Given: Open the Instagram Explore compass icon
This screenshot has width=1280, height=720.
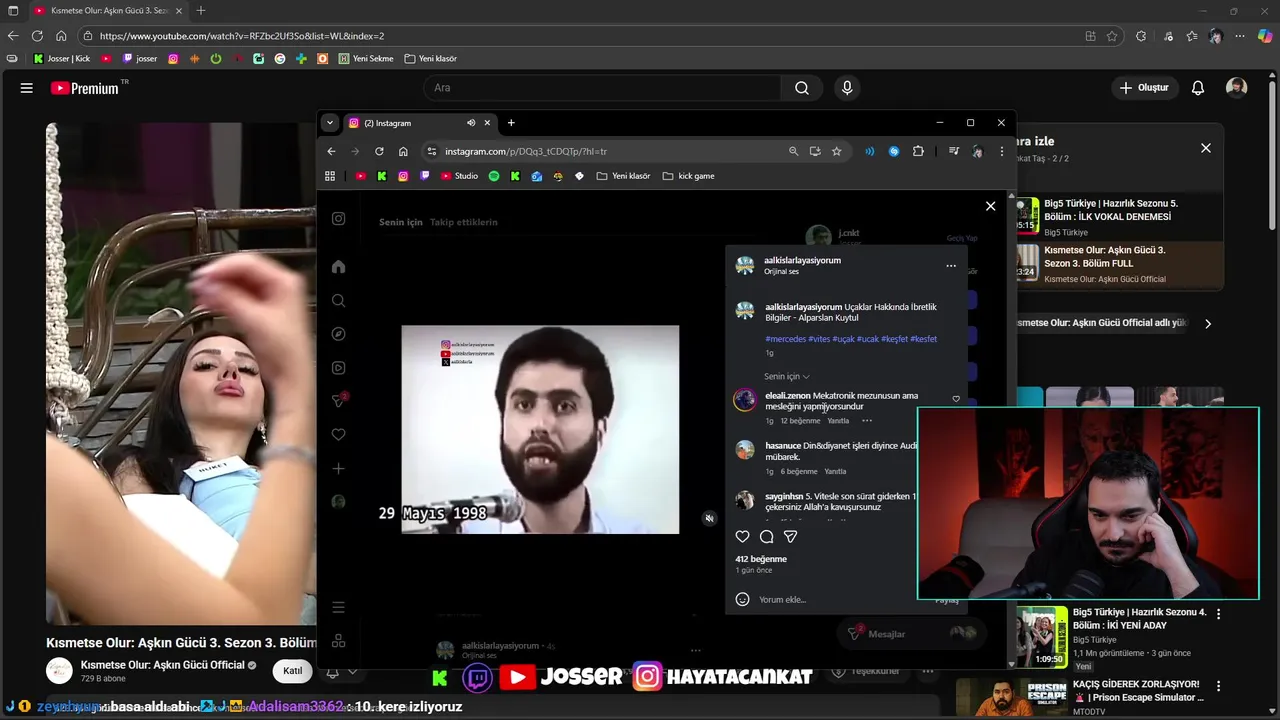Looking at the screenshot, I should 338,334.
